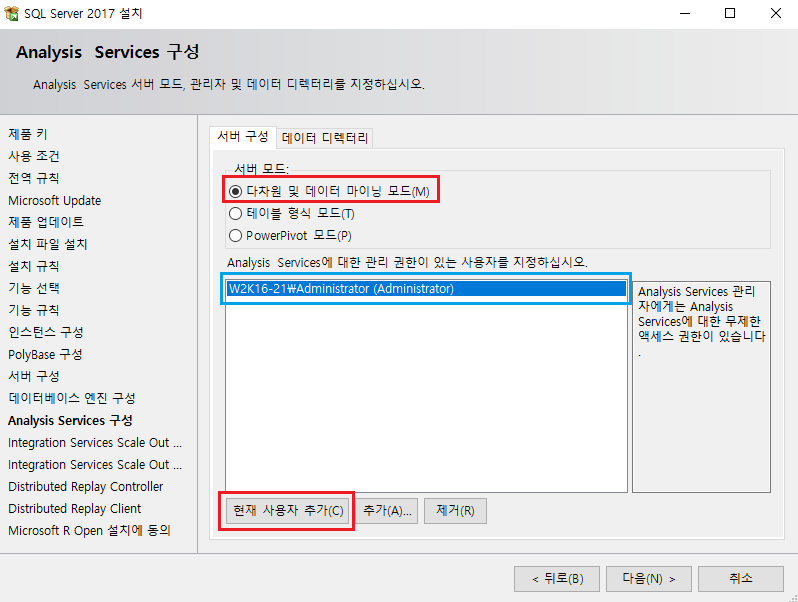Select 테이블 형식 모드(T) radio button
The width and height of the screenshot is (798, 602).
pos(235,213)
